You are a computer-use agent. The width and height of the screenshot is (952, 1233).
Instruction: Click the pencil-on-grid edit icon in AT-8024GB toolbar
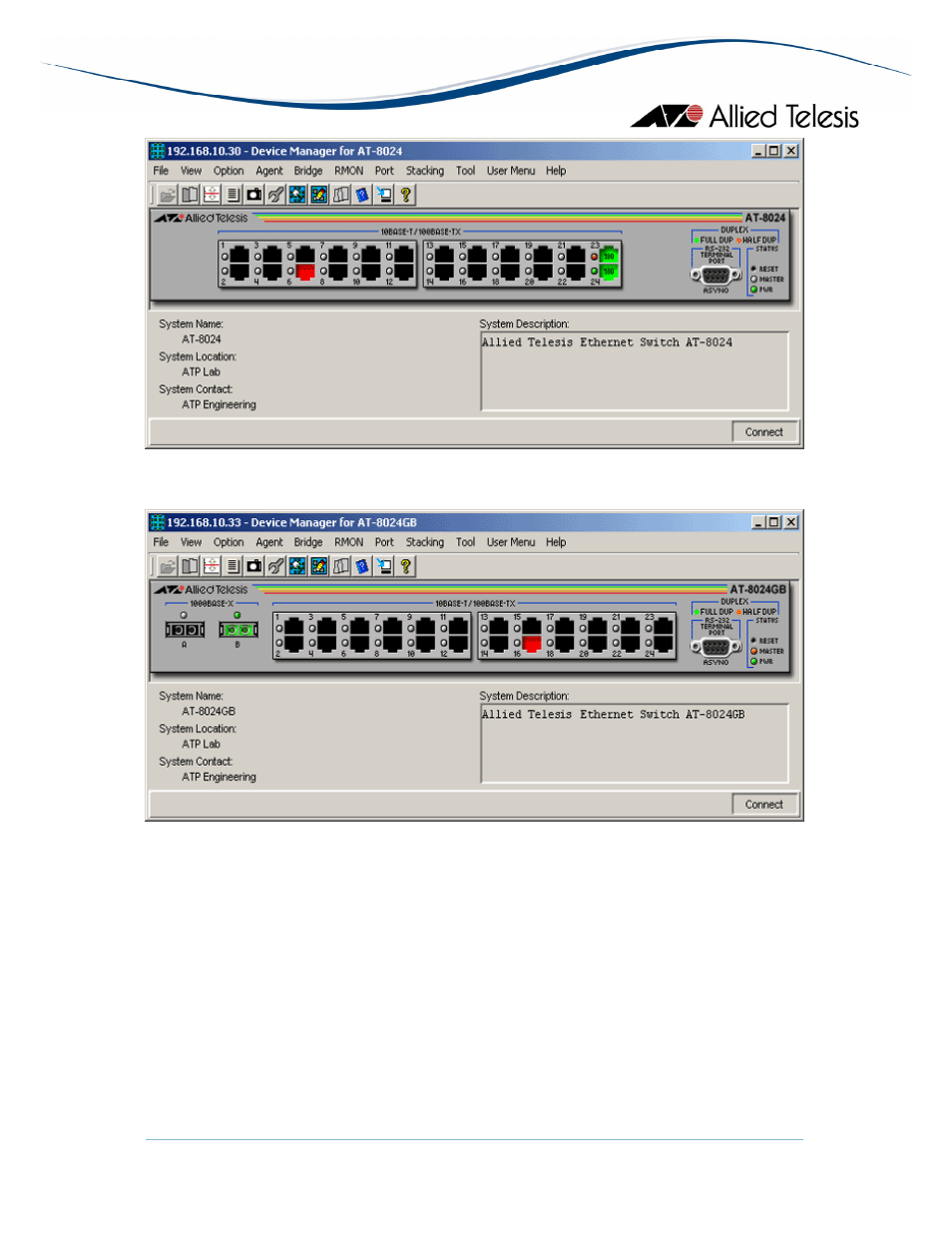(x=319, y=566)
